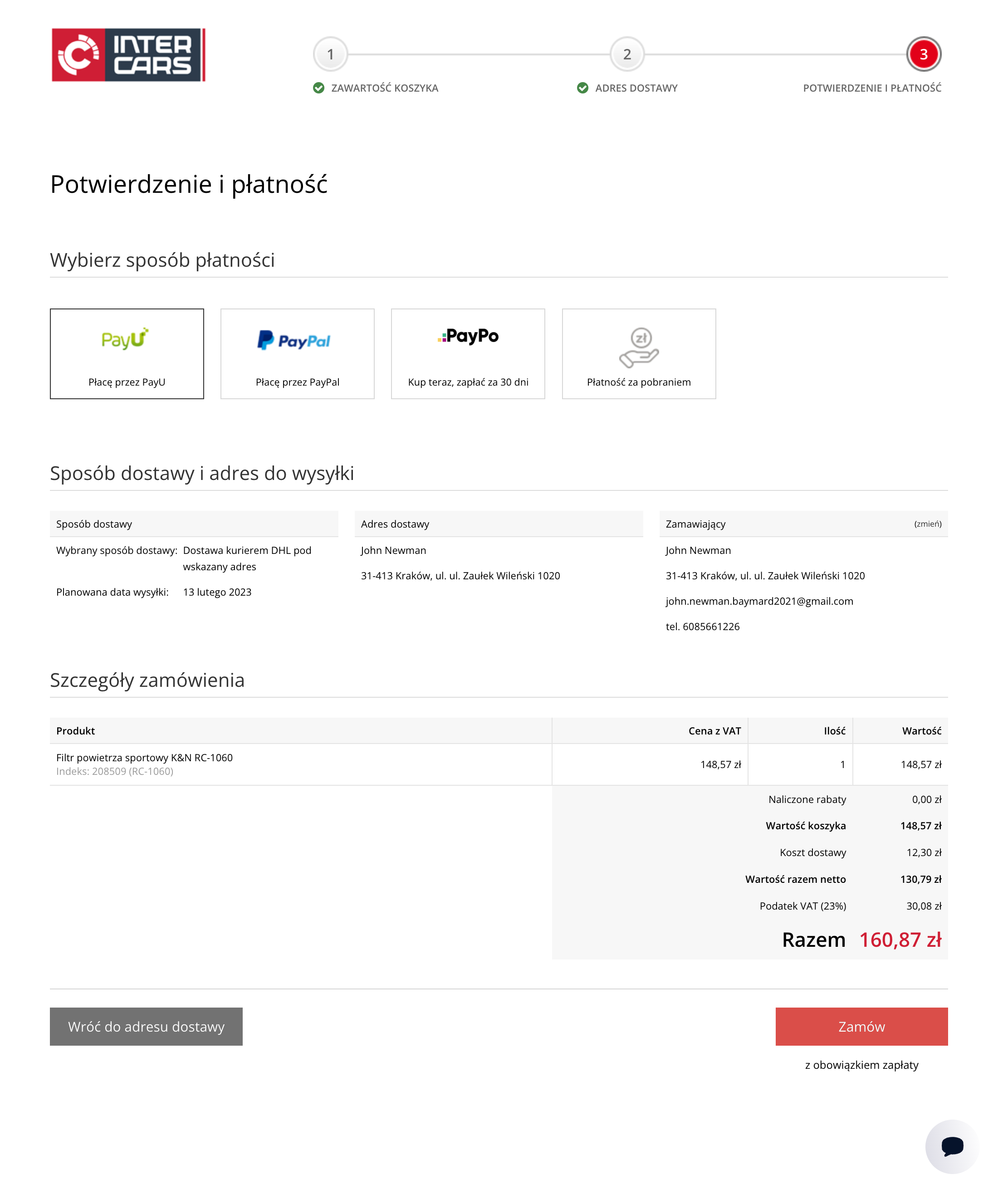Click the green checkmark beside ZAWARTOŚĆ KOSZYKA
The width and height of the screenshot is (998, 1204).
click(320, 88)
